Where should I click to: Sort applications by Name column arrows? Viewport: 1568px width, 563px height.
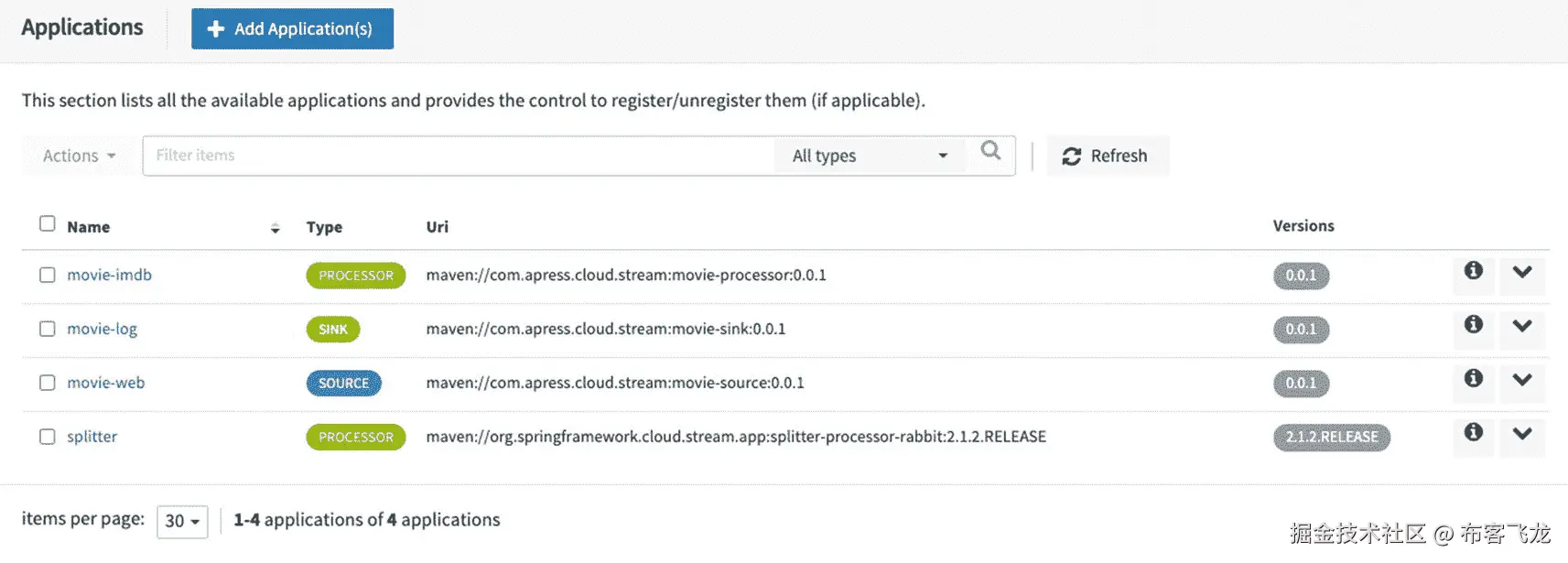pyautogui.click(x=275, y=228)
